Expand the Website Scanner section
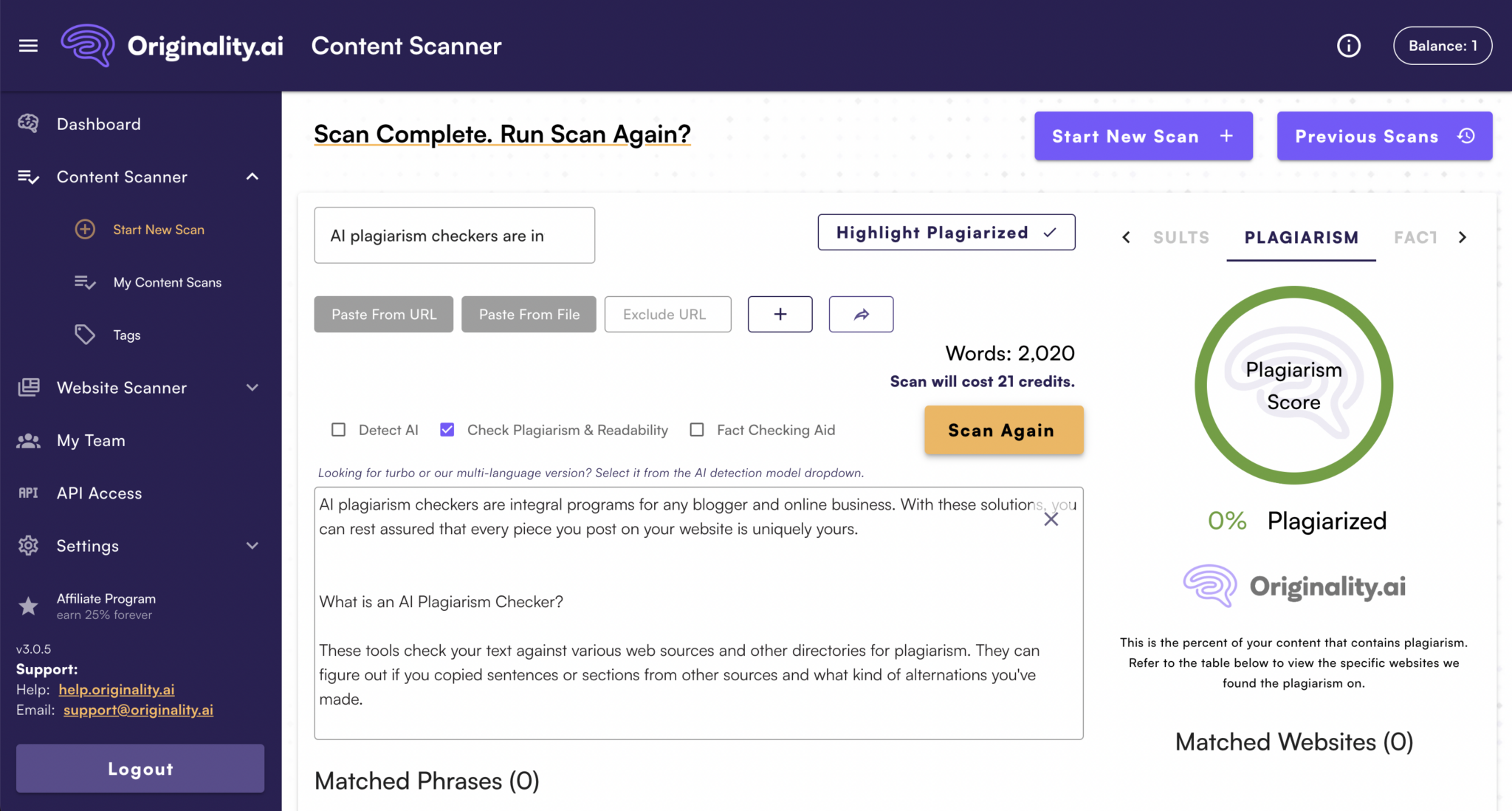 point(252,387)
